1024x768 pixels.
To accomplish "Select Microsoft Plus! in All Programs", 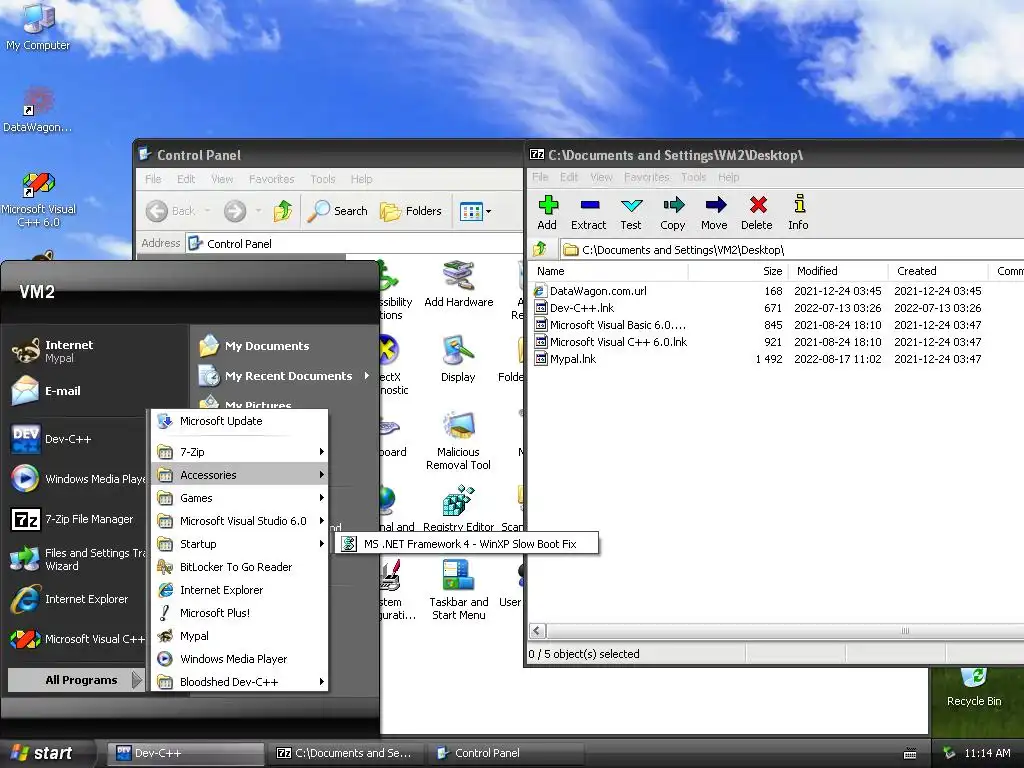I will click(x=240, y=613).
